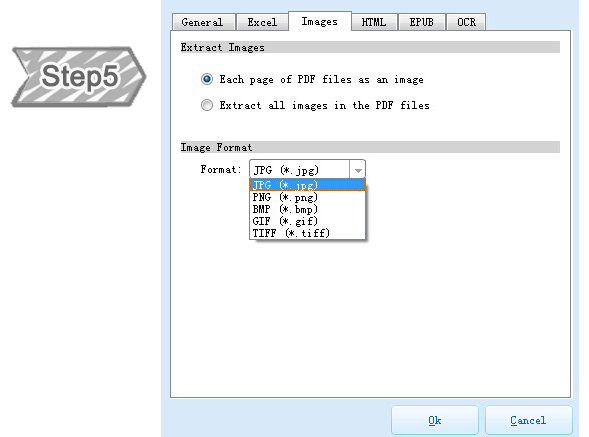Select BMP (*.bmp) format option

pyautogui.click(x=307, y=209)
